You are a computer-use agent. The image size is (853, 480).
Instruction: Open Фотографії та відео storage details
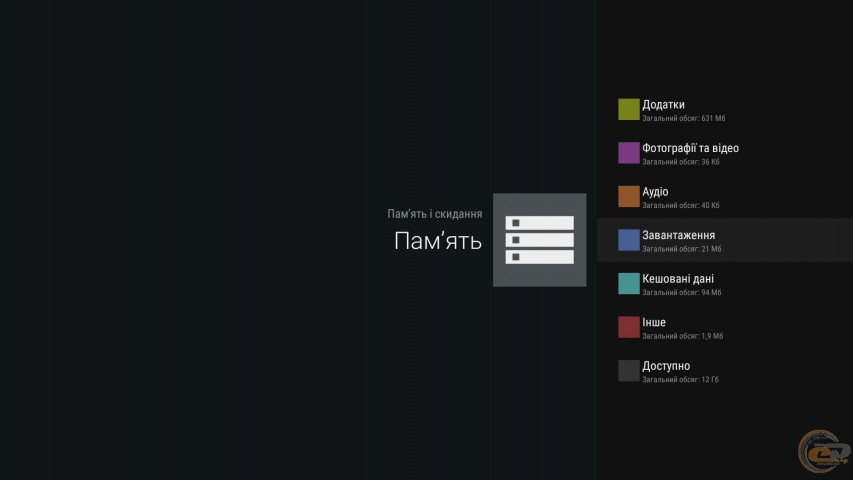[690, 148]
